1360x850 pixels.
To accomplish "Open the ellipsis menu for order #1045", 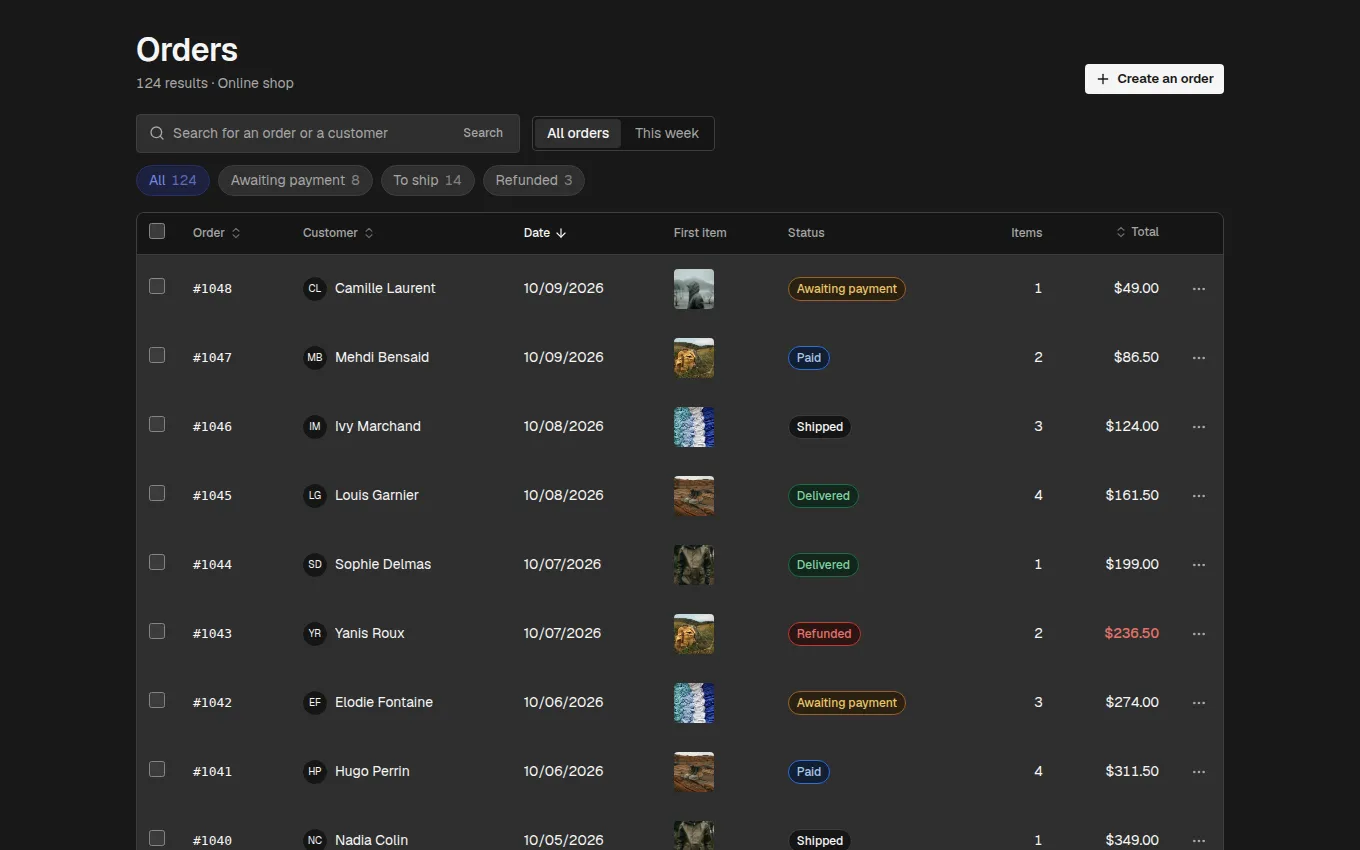I will pos(1199,496).
